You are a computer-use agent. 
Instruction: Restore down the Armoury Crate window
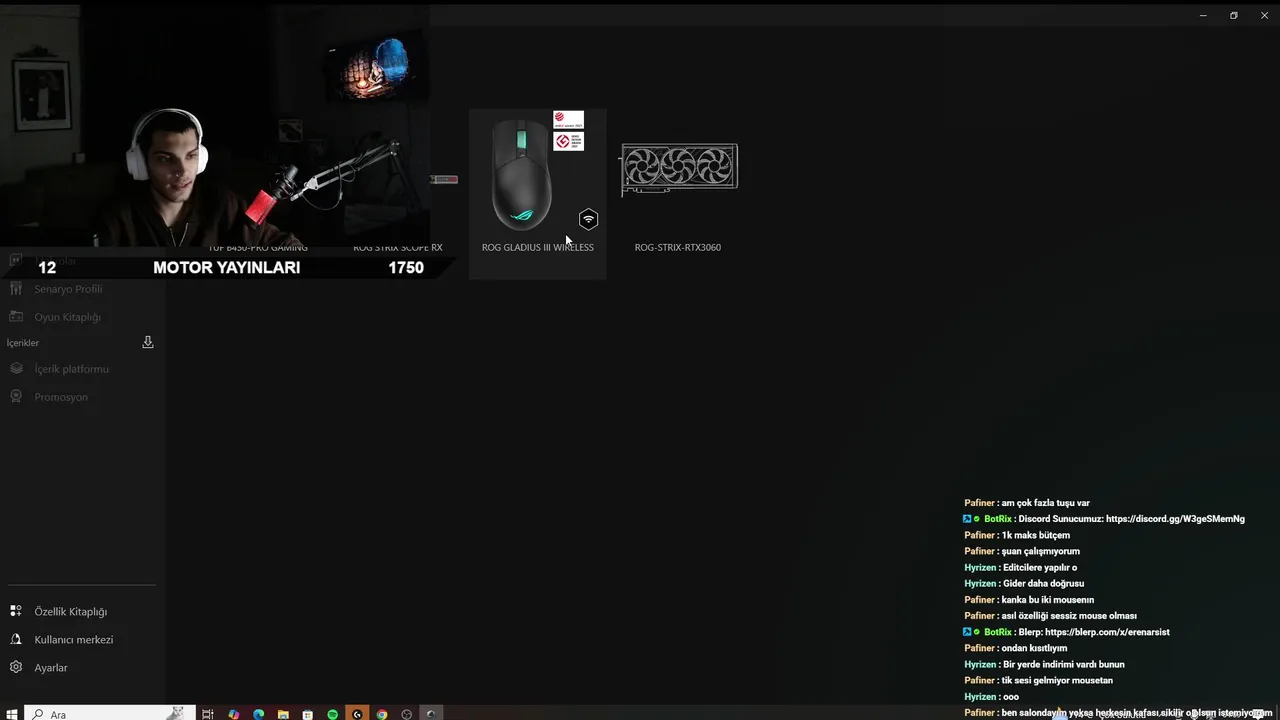[x=1233, y=15]
